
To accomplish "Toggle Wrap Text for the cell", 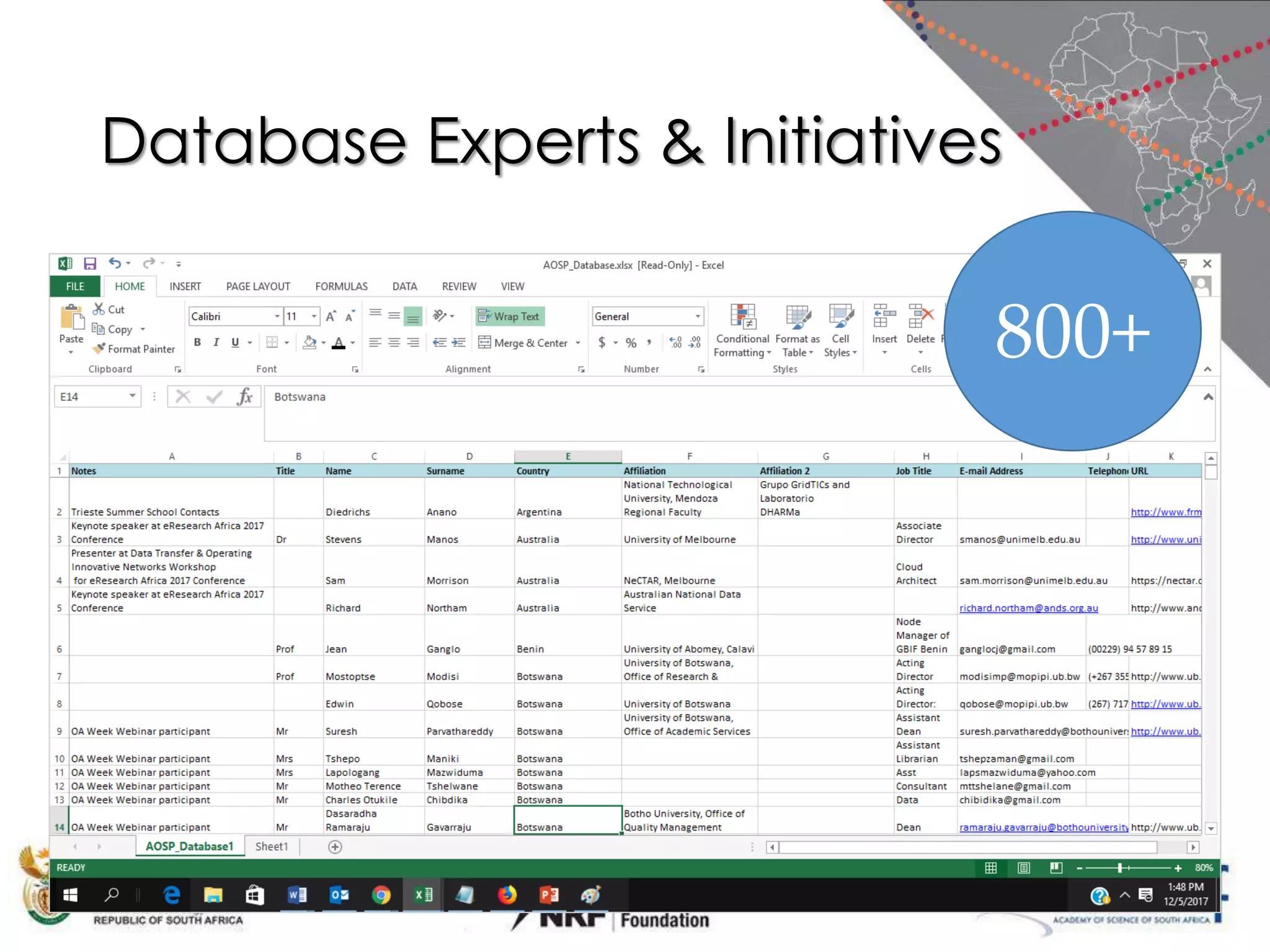I will pyautogui.click(x=510, y=316).
